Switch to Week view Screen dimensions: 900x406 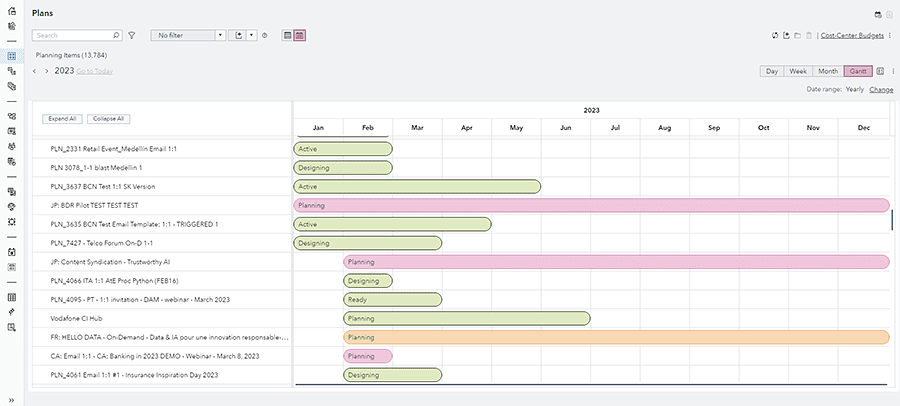coord(798,71)
